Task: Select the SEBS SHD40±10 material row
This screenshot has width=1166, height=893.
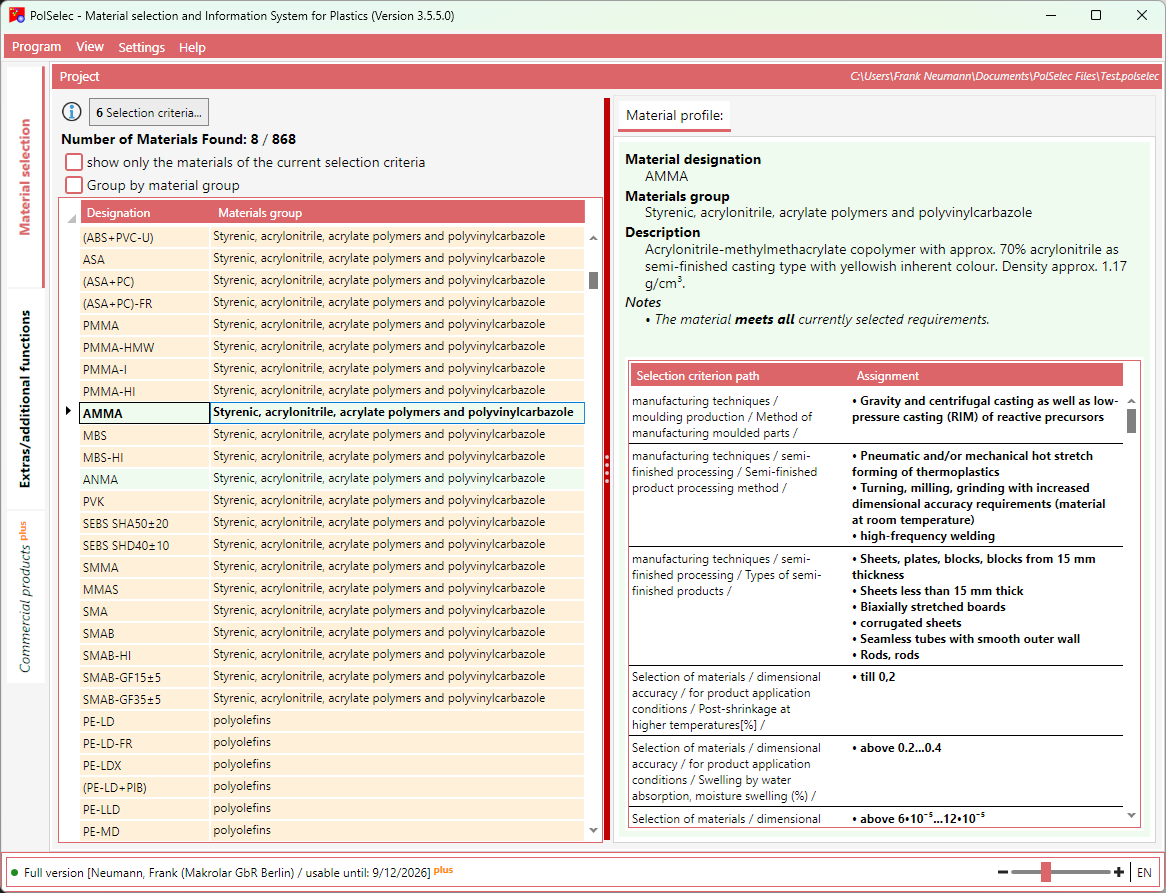Action: [x=332, y=545]
